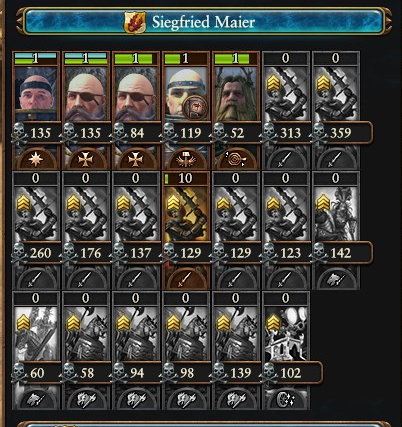This screenshot has height=427, width=402.
Task: Click the banner icon under the 119-kill hero
Action: (x=185, y=160)
